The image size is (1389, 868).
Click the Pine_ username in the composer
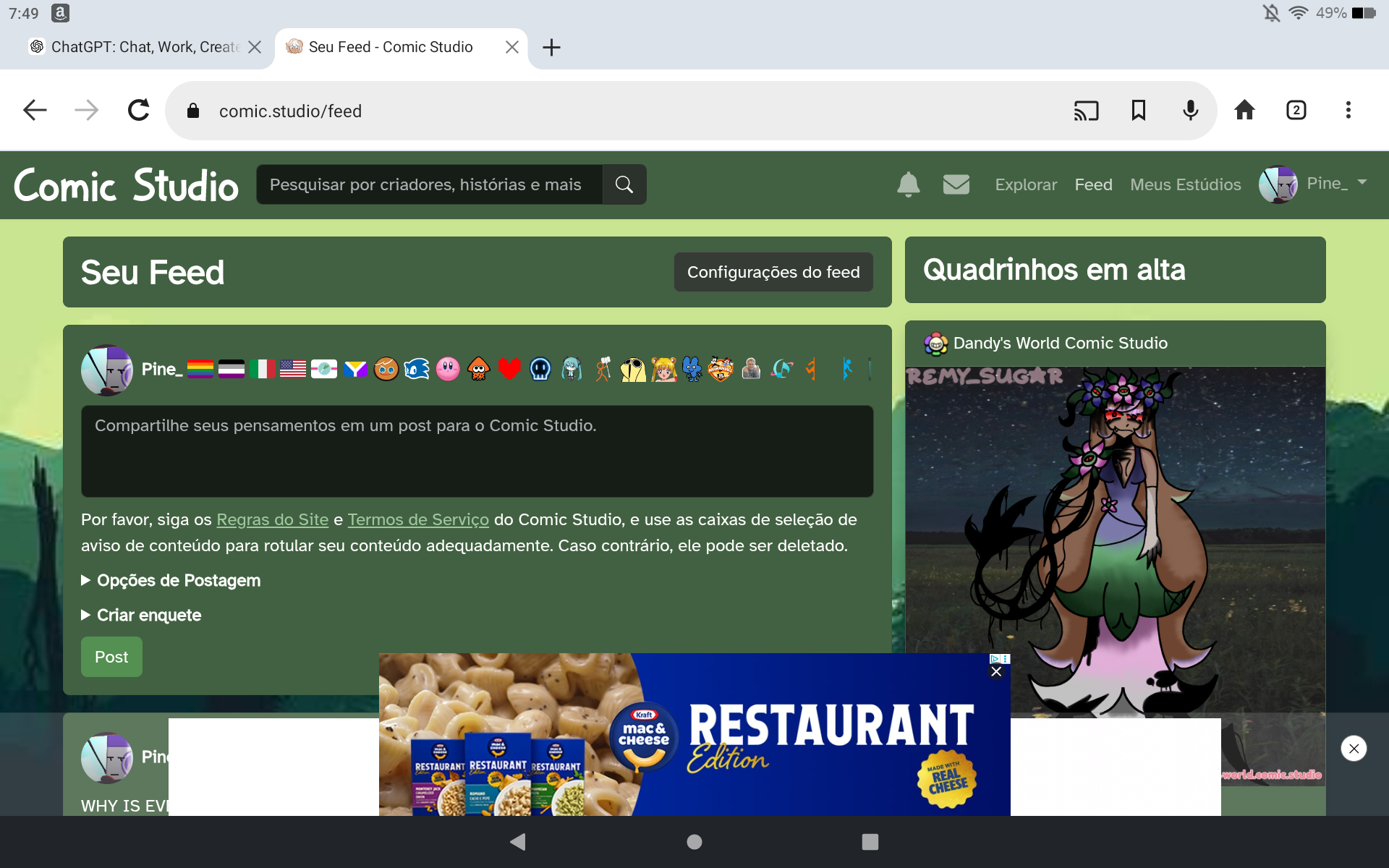[x=162, y=369]
